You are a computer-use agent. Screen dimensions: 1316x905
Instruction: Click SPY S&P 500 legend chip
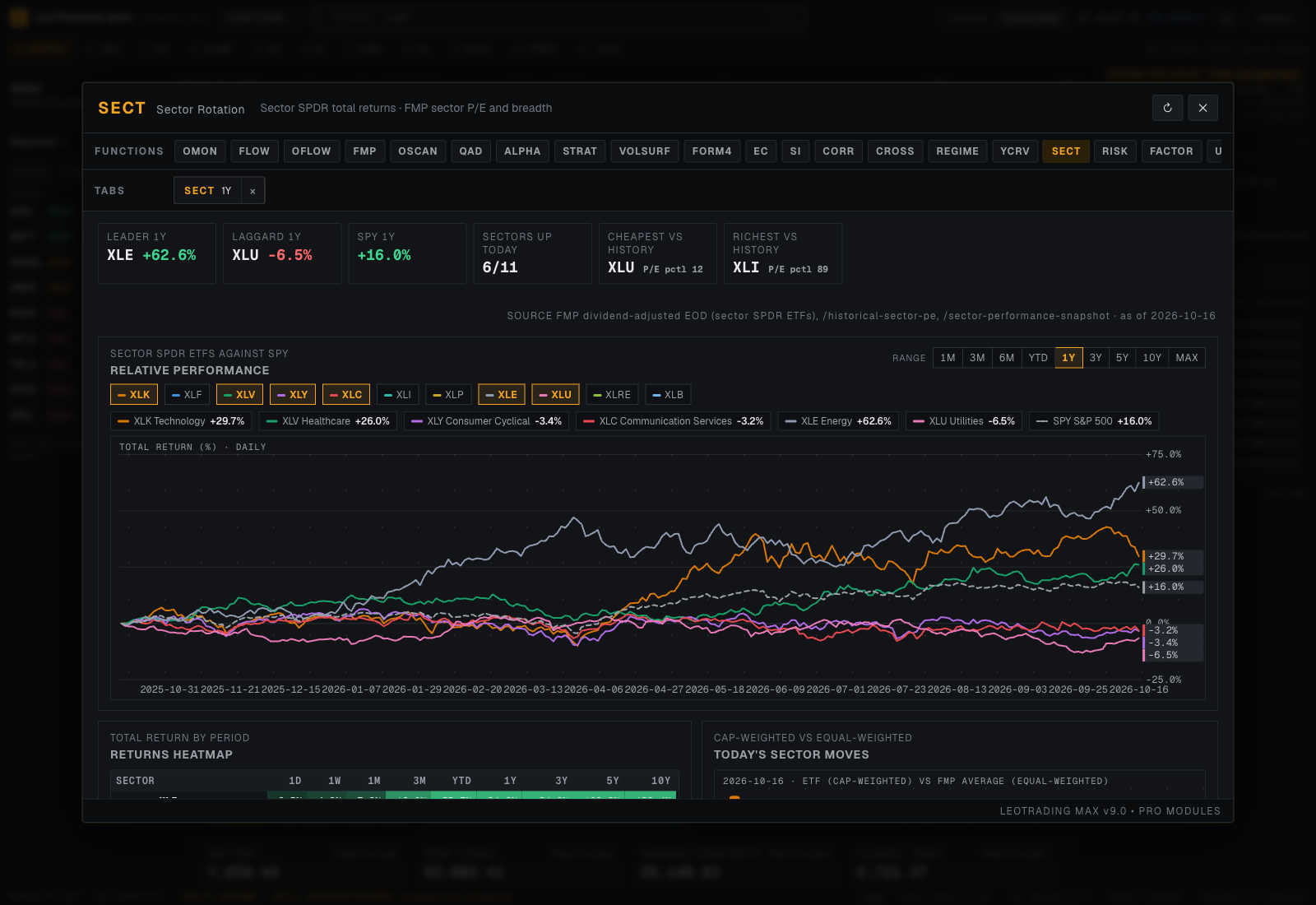(x=1094, y=421)
